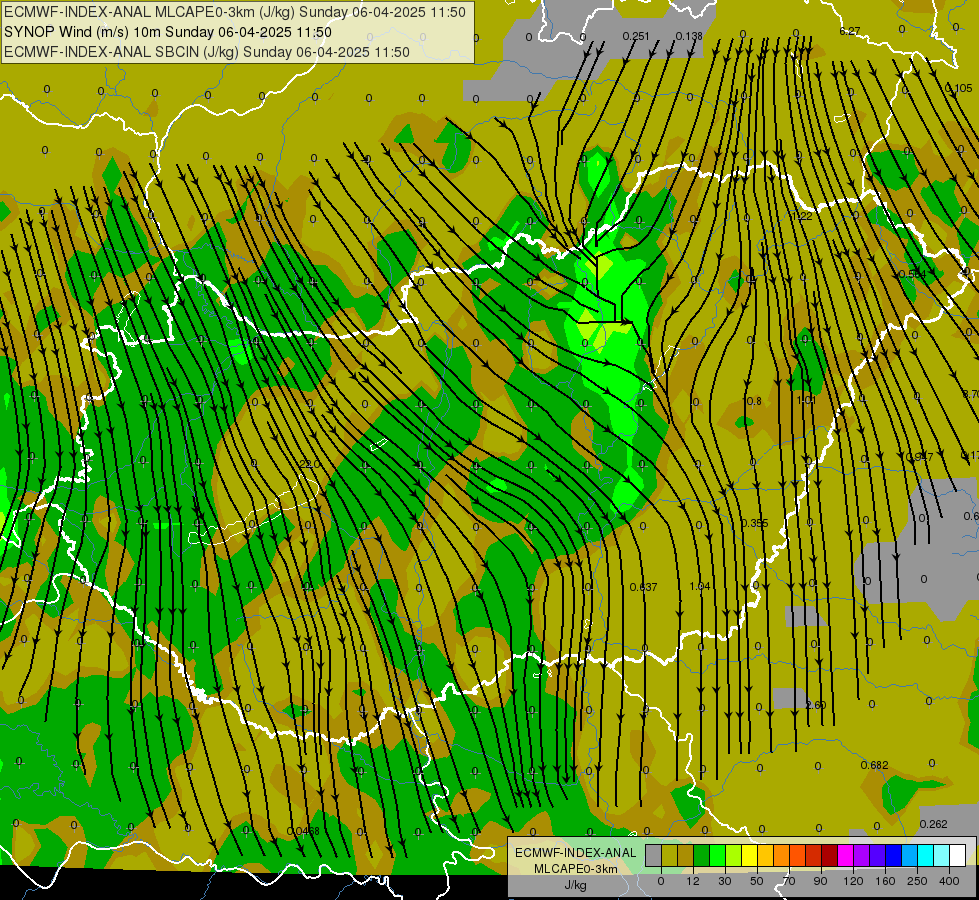979x900 pixels.
Task: Choose the sky blue swatch left of 250
Action: [910, 855]
